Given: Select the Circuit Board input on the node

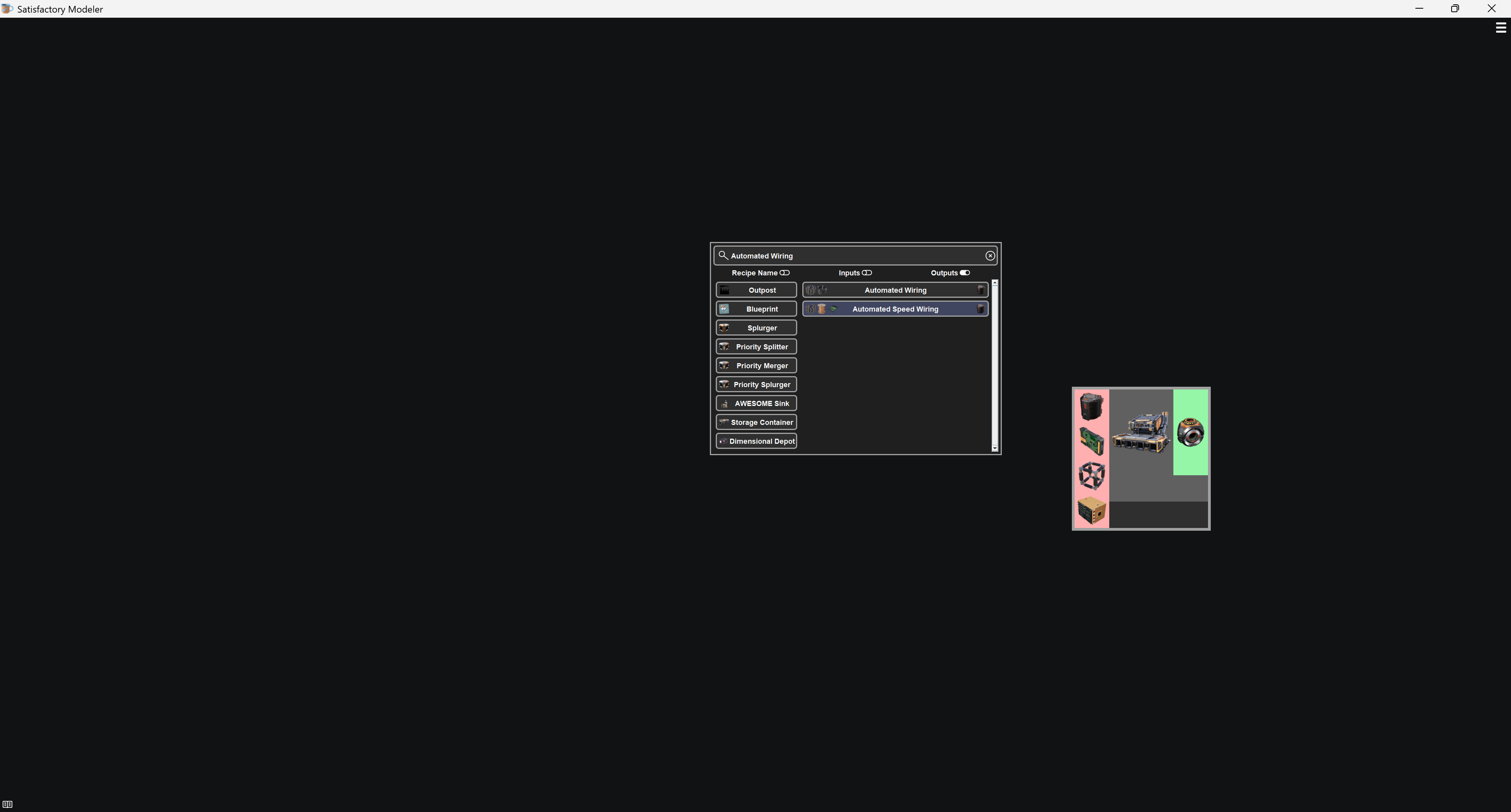Looking at the screenshot, I should pos(1092,441).
